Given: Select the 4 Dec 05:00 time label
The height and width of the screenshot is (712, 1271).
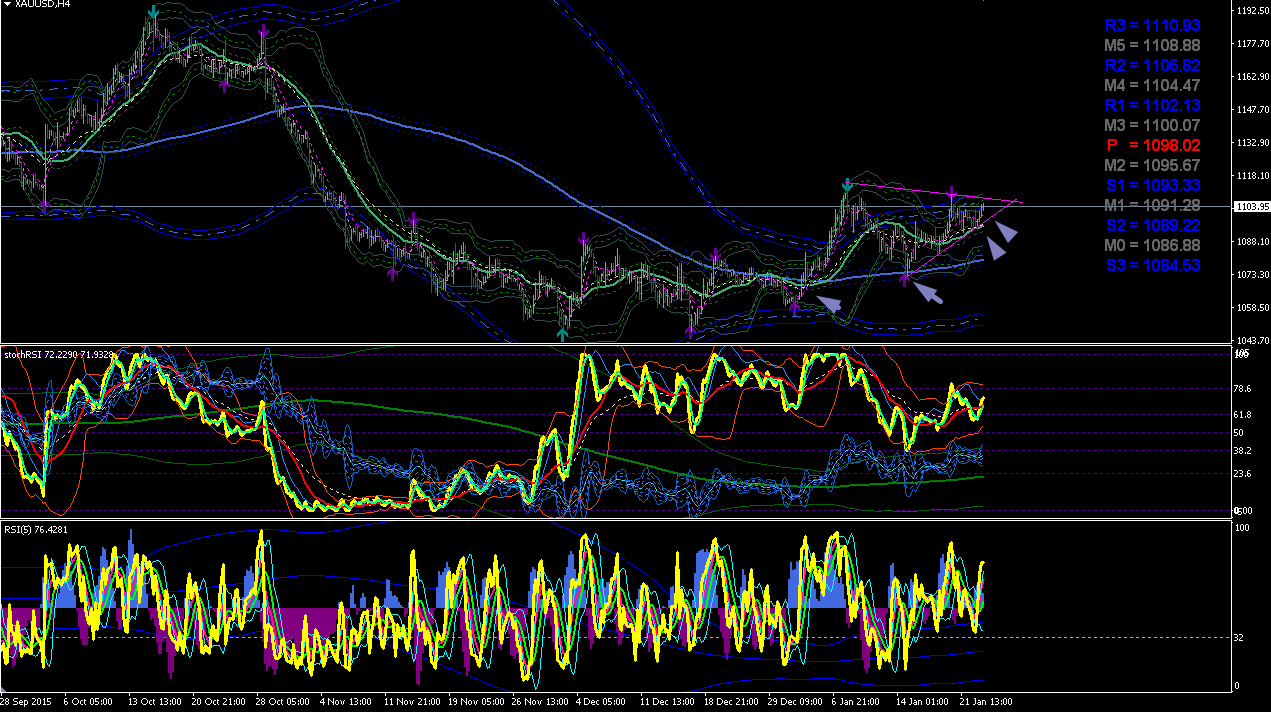Looking at the screenshot, I should 601,701.
